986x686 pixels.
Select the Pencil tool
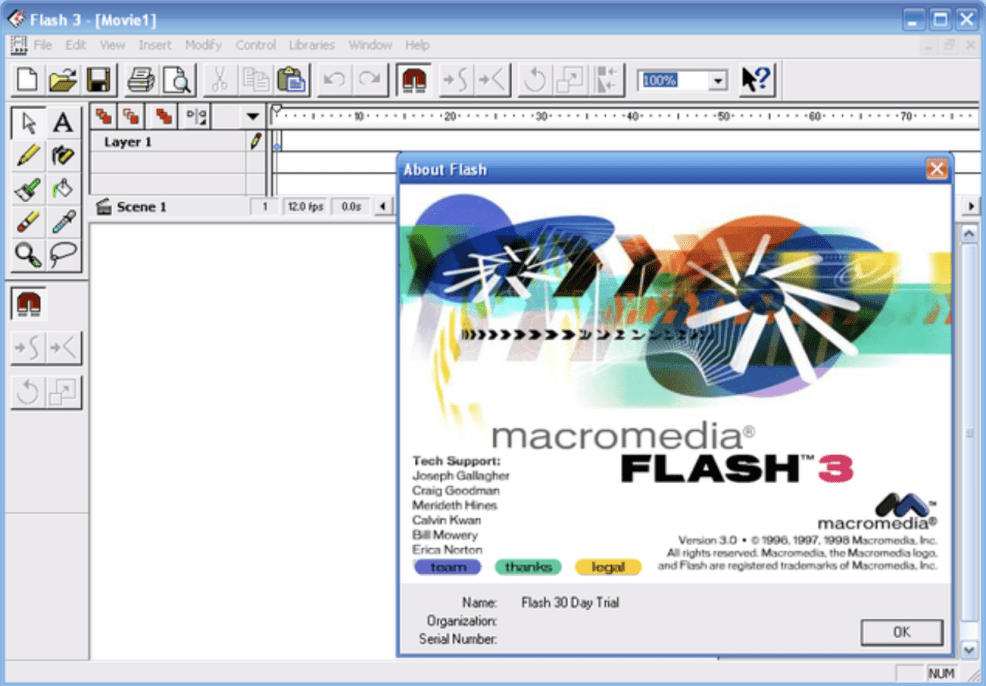tap(28, 155)
